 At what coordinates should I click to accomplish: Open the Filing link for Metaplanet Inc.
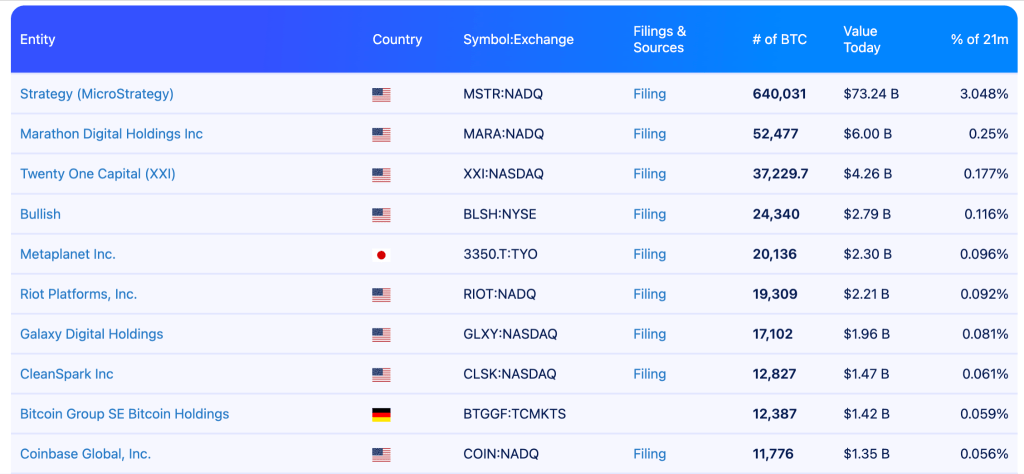pos(649,254)
